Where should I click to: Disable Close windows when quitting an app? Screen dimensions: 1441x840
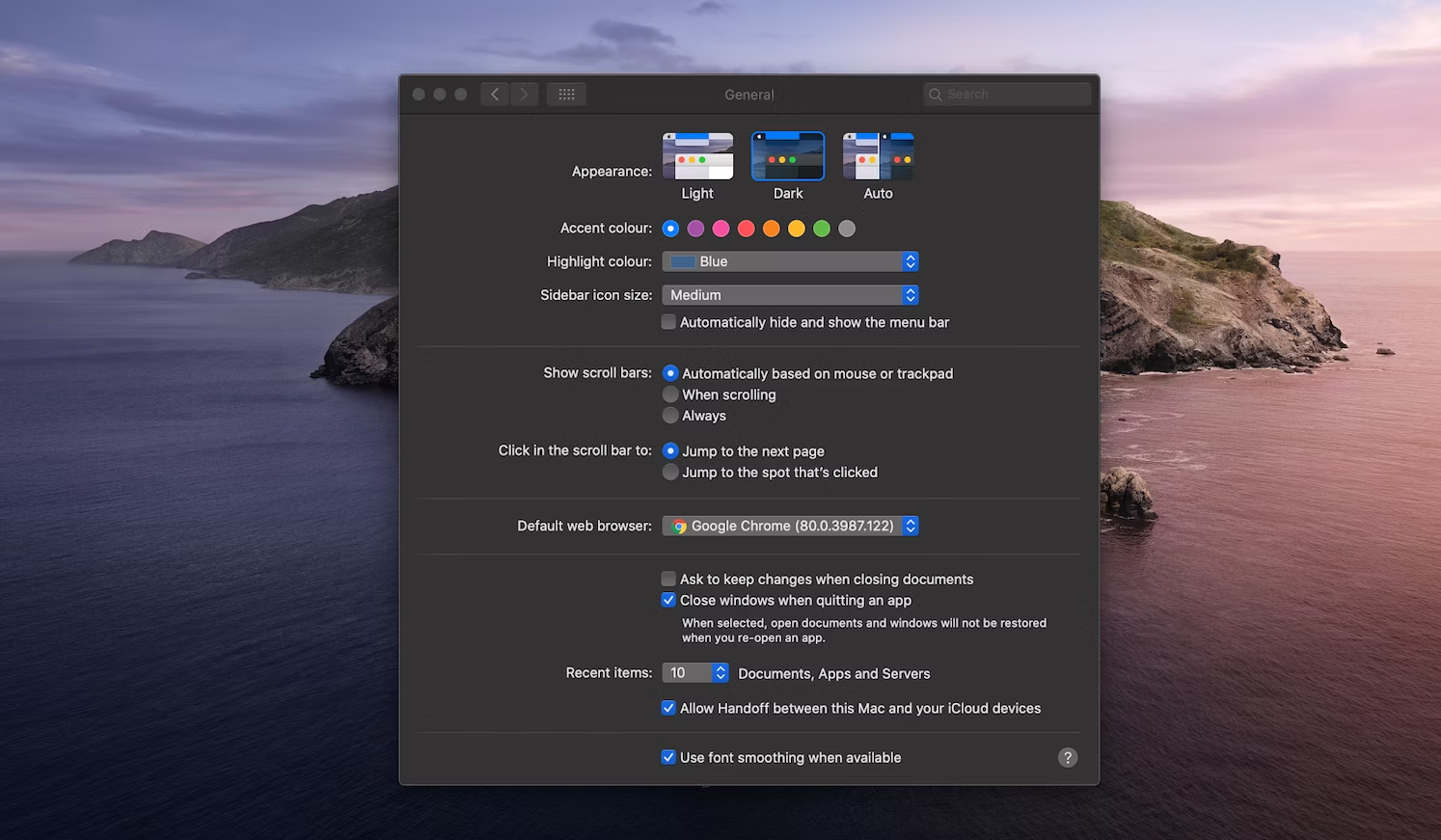[x=668, y=599]
